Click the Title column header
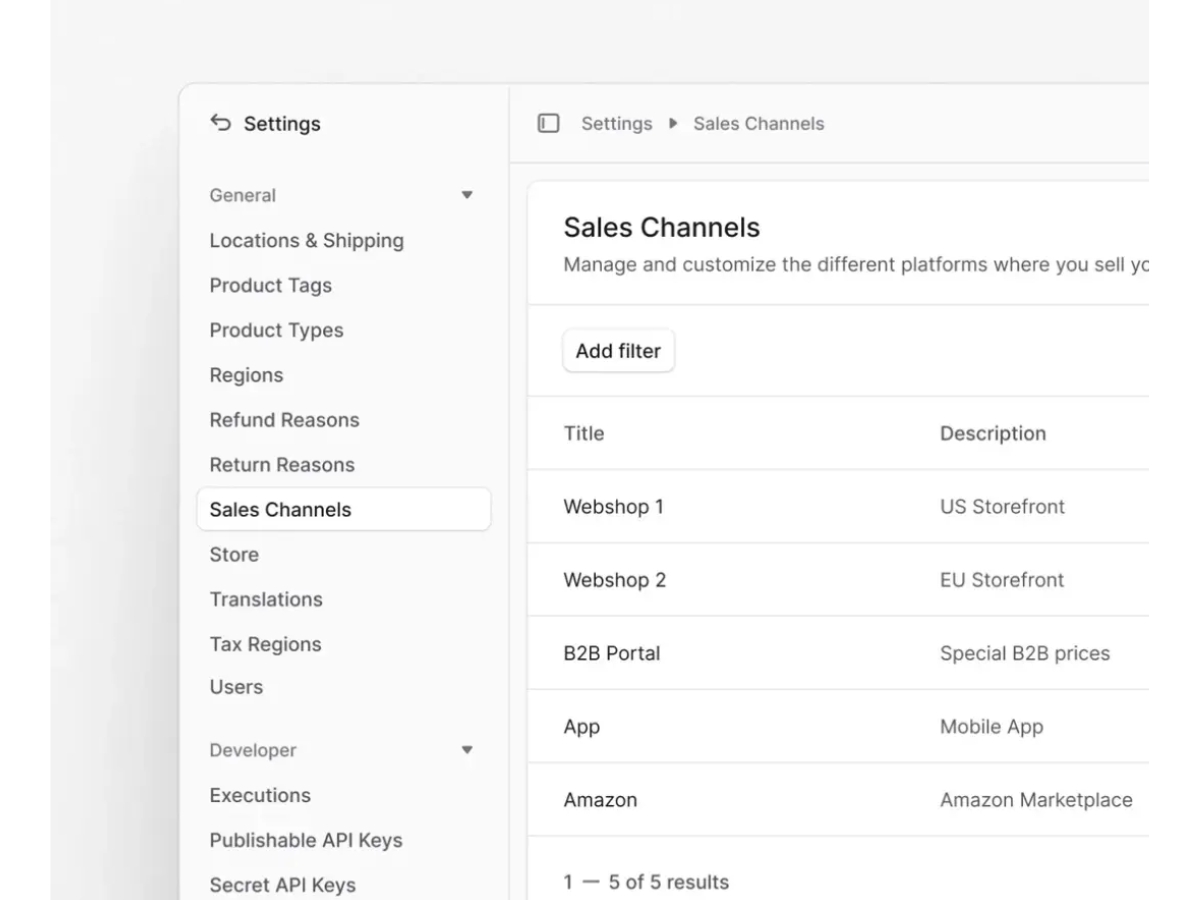This screenshot has width=1200, height=900. tap(584, 433)
